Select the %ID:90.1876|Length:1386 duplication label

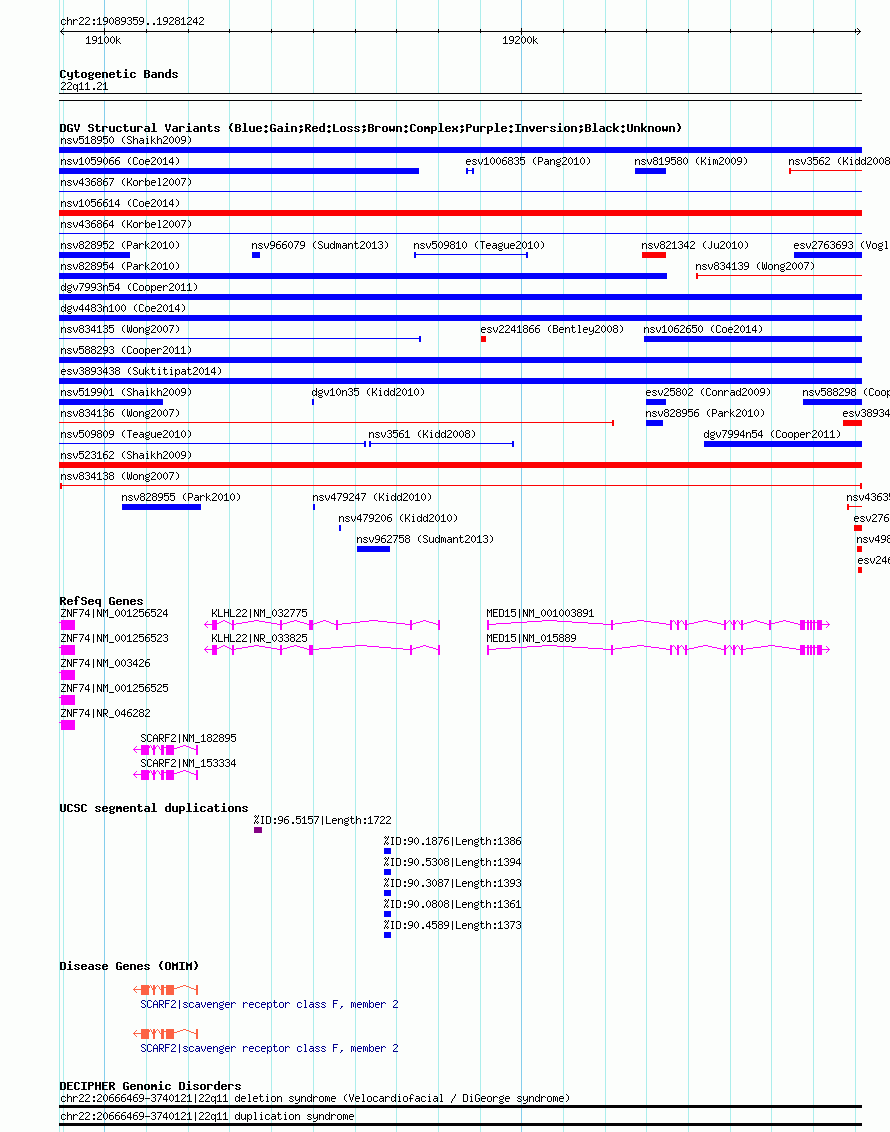(452, 841)
